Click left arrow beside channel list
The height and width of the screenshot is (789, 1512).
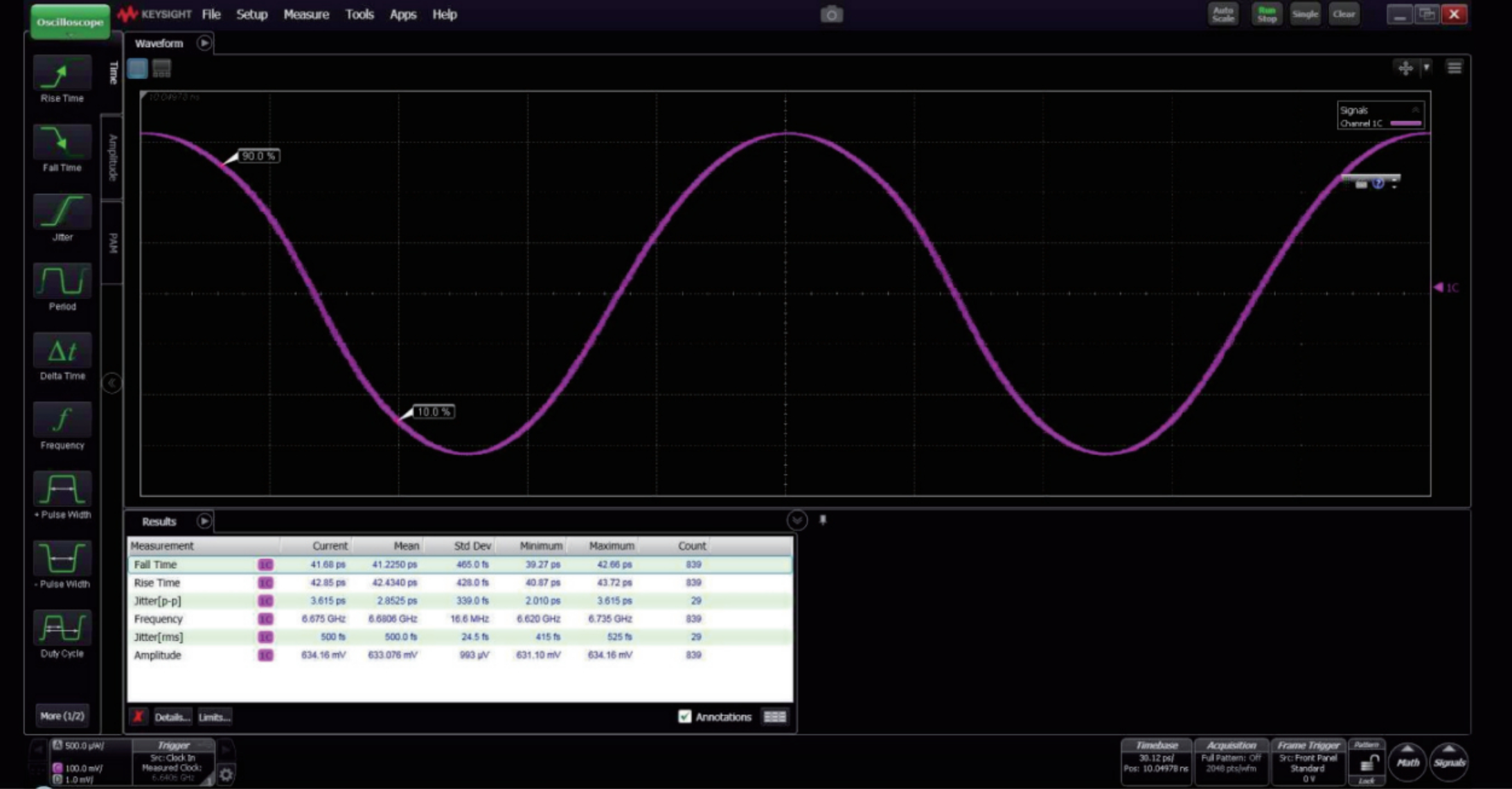pos(38,750)
